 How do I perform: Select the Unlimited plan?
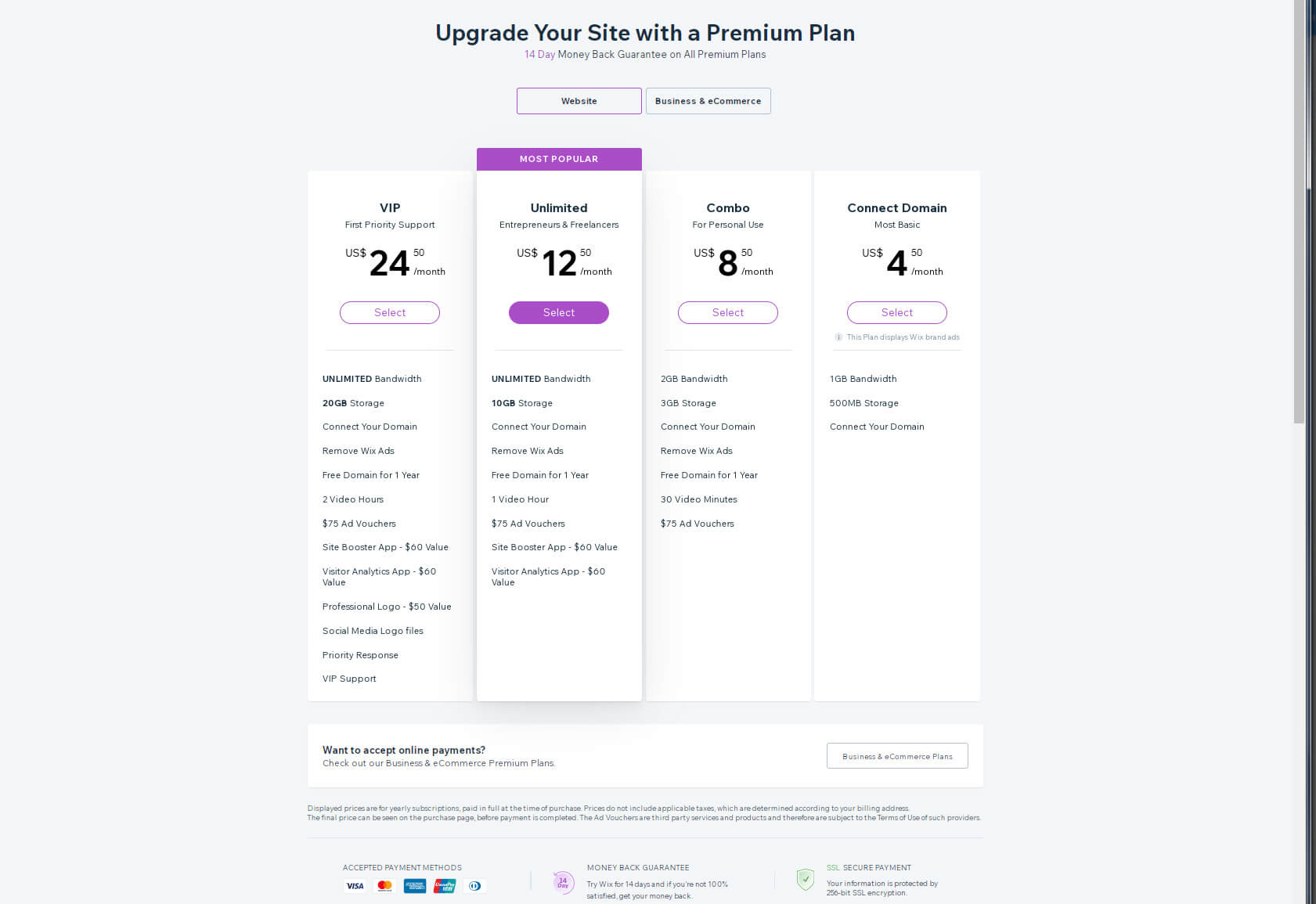coord(558,312)
